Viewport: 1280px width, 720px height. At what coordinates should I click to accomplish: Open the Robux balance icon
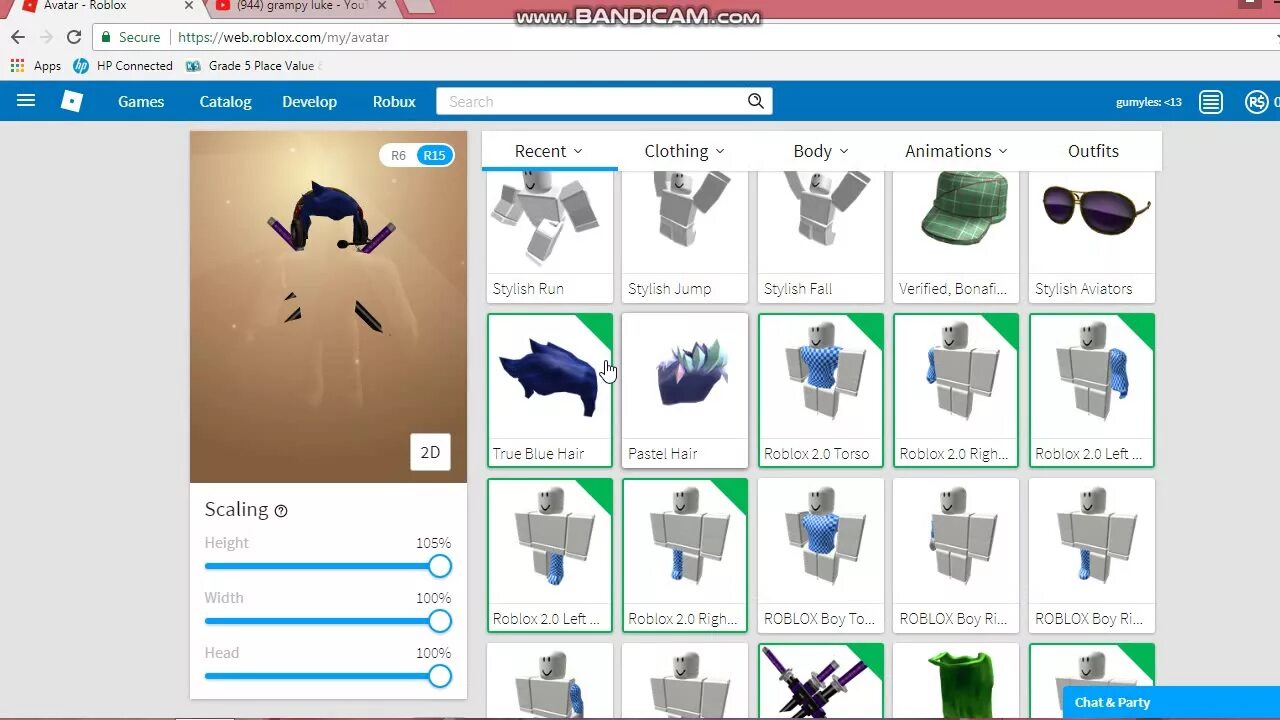(x=1256, y=102)
